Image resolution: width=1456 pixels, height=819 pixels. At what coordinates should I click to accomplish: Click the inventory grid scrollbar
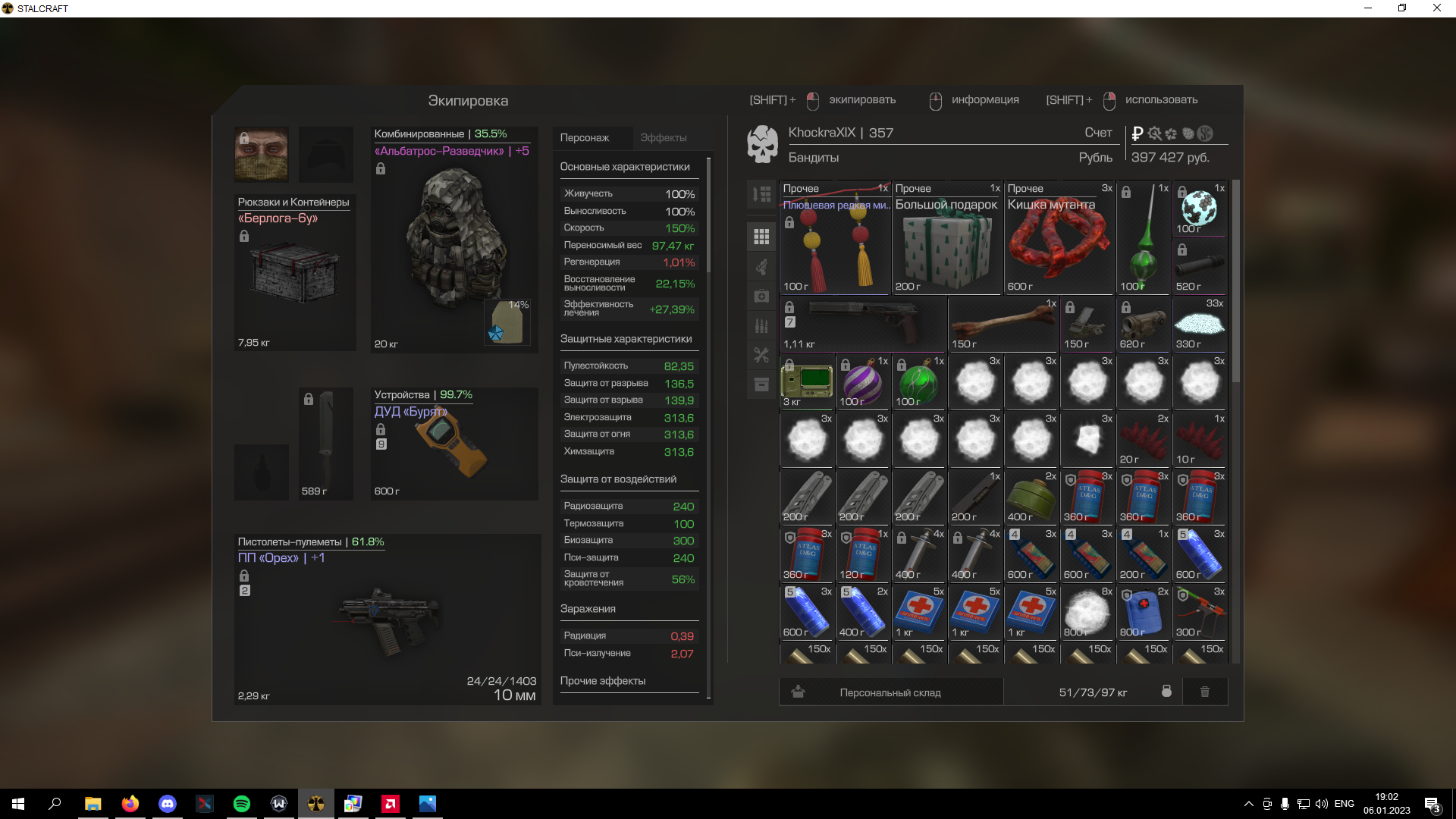[x=1235, y=281]
